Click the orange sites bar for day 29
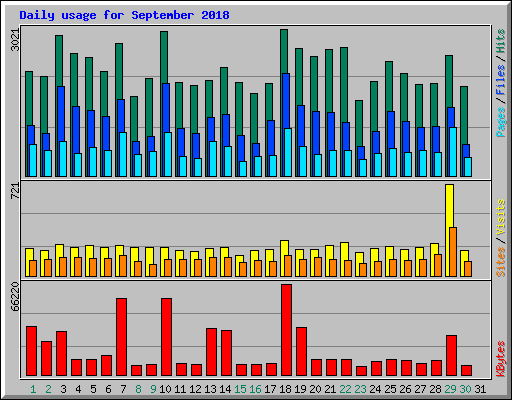The height and width of the screenshot is (400, 512). click(453, 252)
